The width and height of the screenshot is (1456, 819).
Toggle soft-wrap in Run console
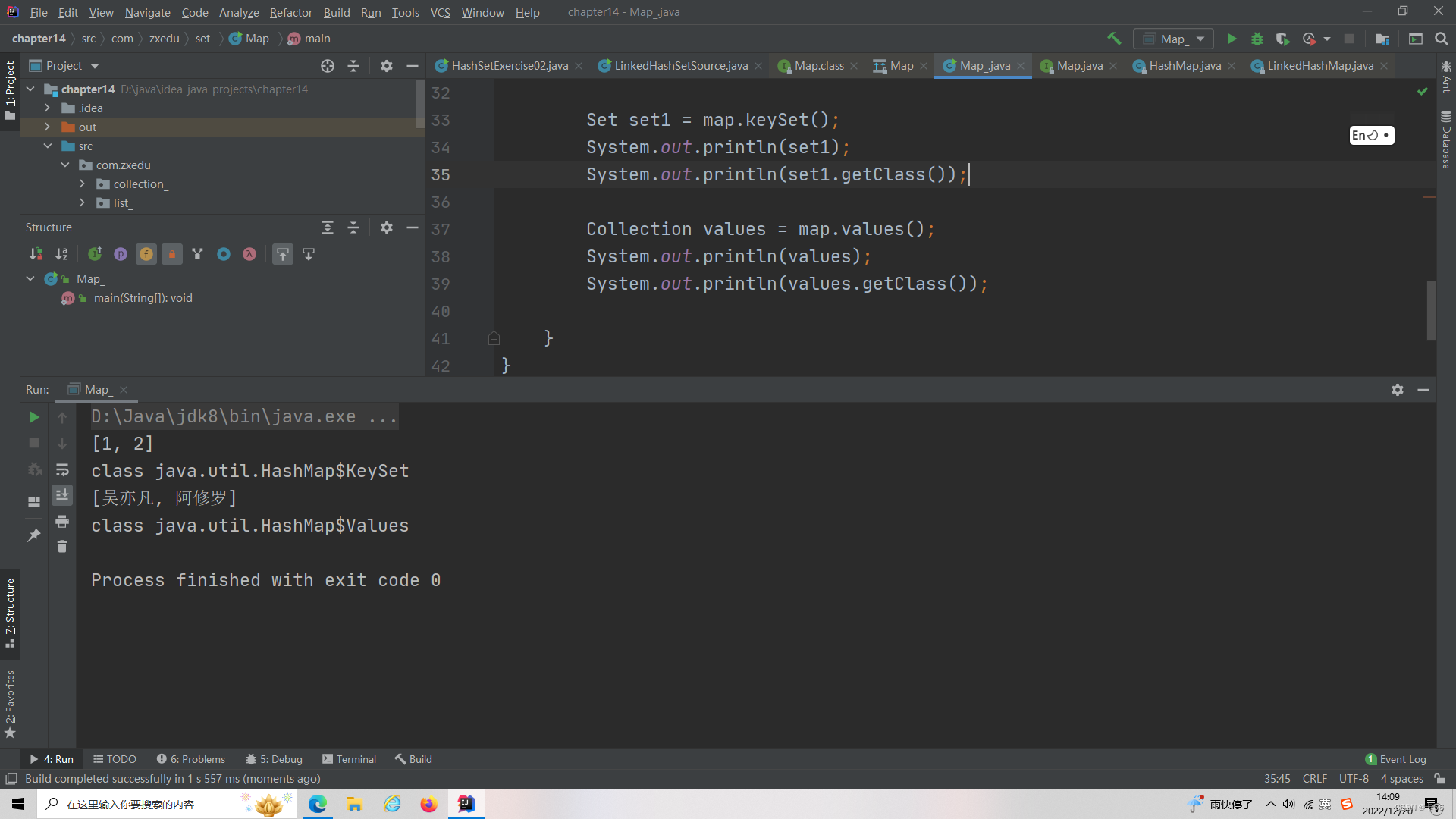click(62, 470)
